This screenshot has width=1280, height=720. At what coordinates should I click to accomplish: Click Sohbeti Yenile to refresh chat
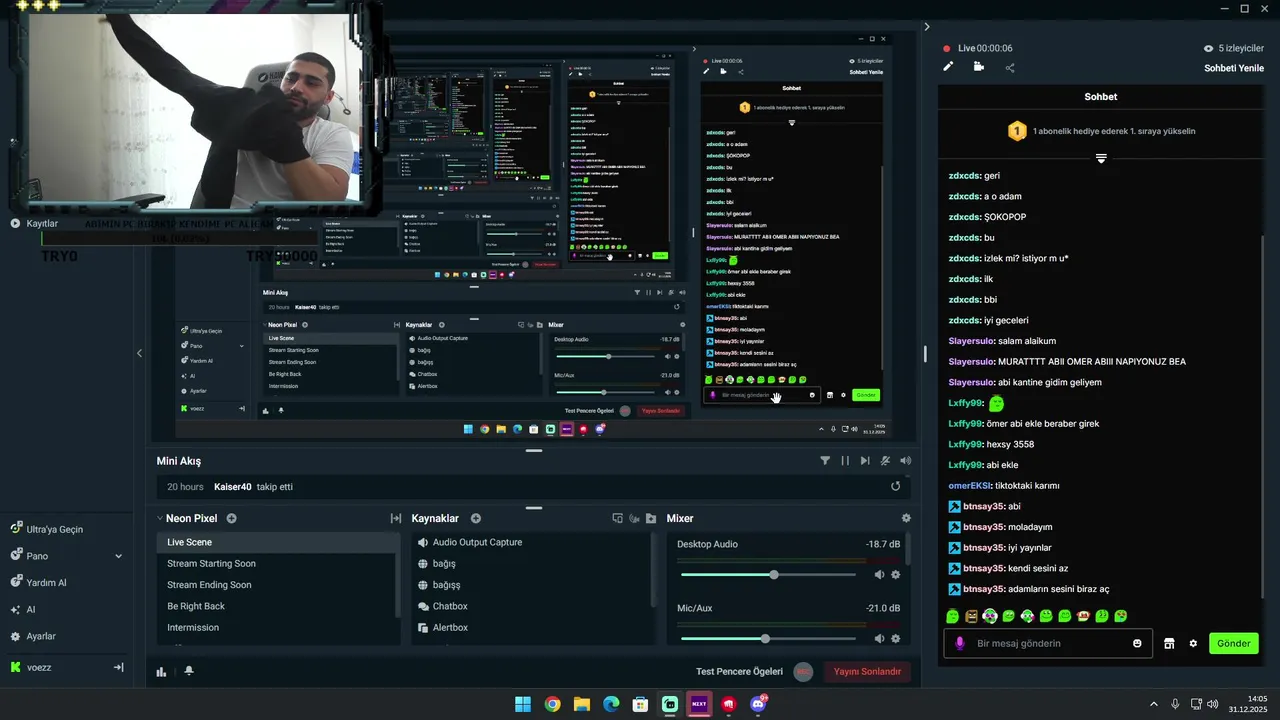[1234, 68]
